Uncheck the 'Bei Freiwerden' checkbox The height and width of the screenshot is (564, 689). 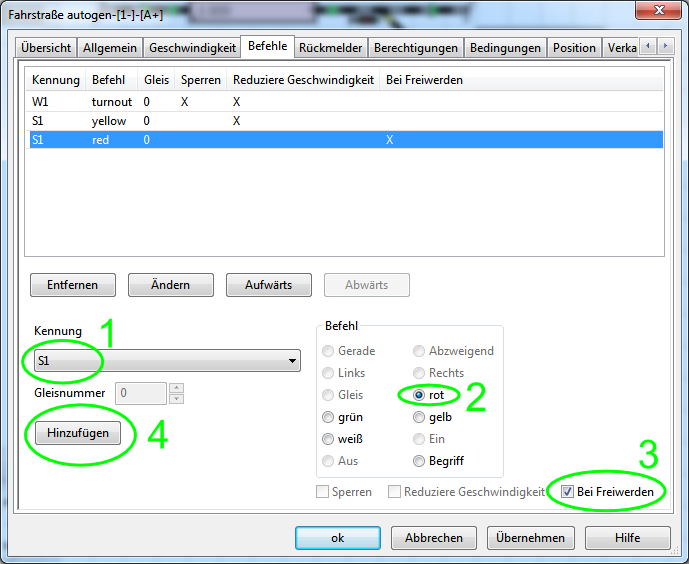[x=567, y=492]
